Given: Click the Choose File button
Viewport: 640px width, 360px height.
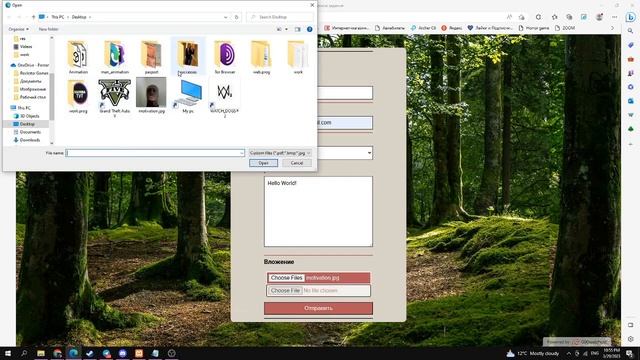Looking at the screenshot, I should pyautogui.click(x=285, y=291).
